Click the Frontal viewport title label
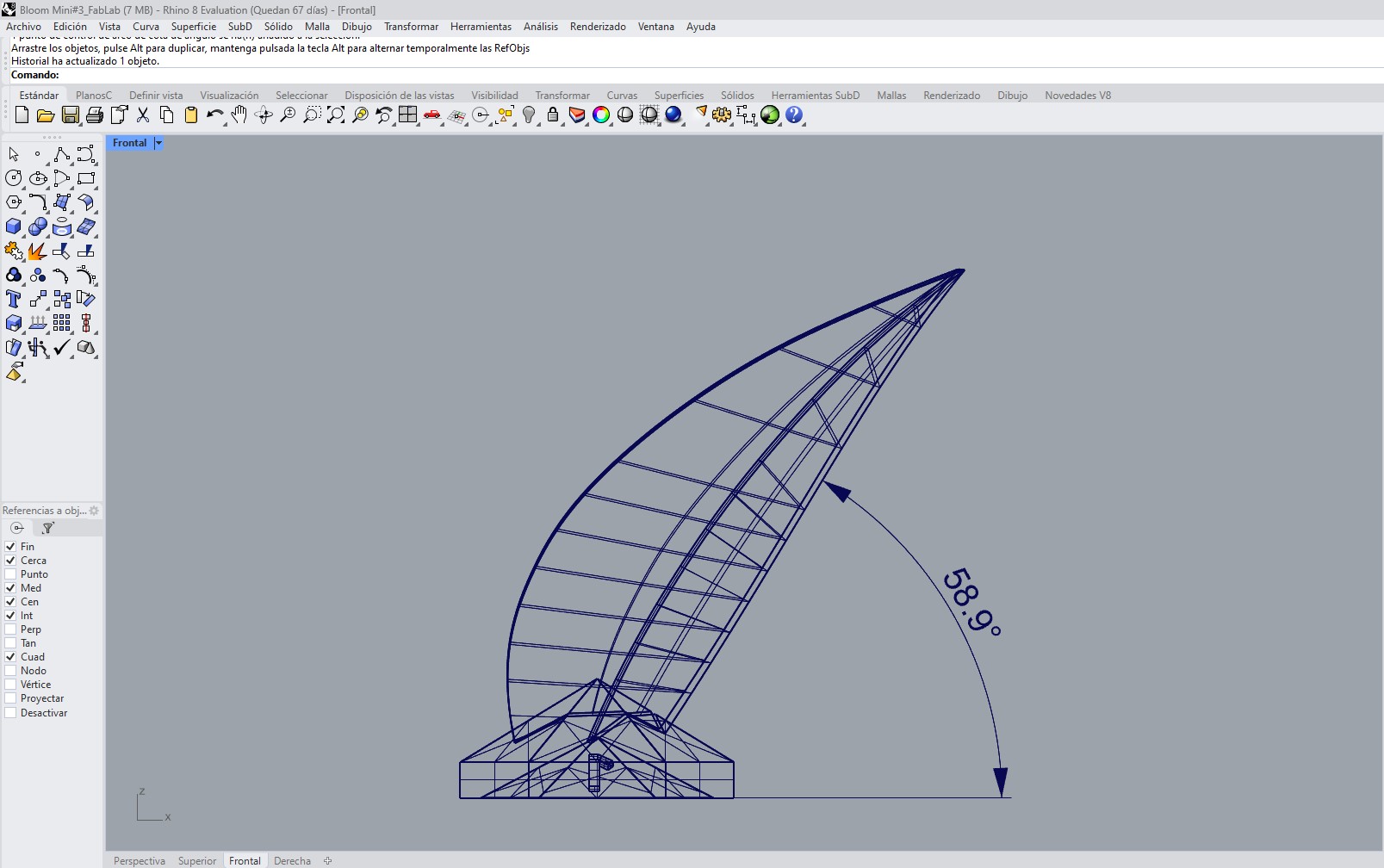 pyautogui.click(x=129, y=143)
